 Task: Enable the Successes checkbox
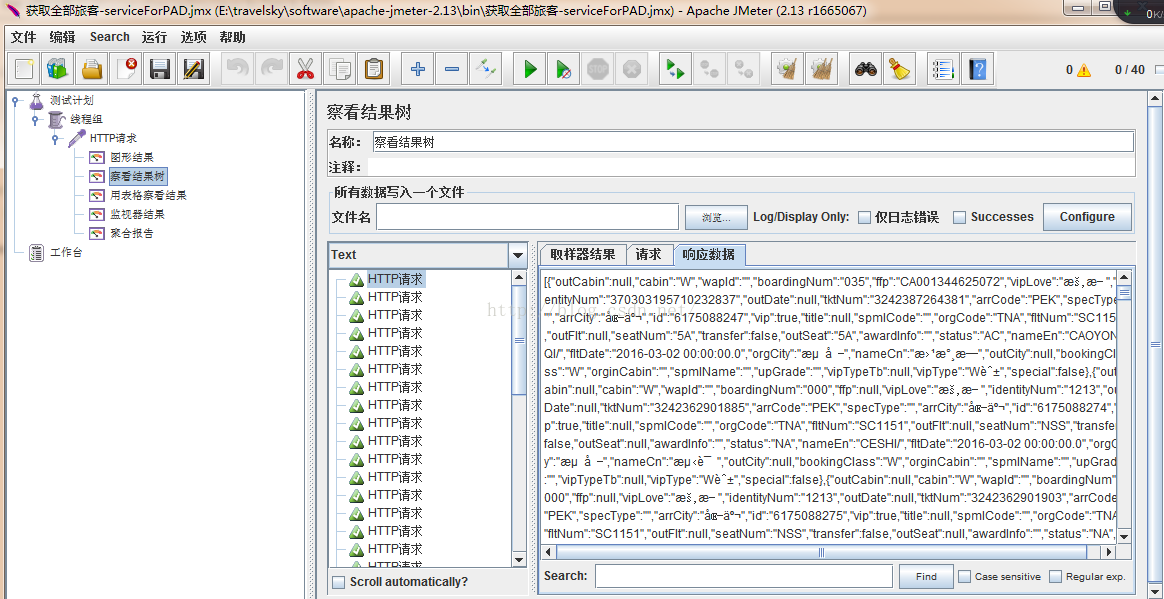[x=959, y=217]
